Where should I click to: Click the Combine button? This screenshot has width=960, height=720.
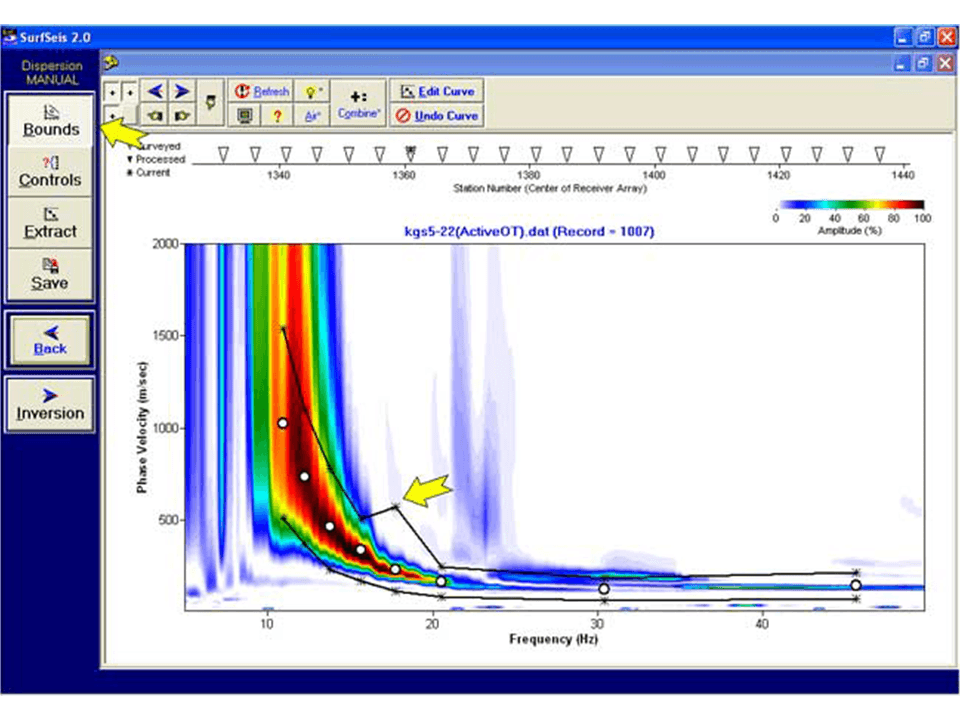point(359,103)
